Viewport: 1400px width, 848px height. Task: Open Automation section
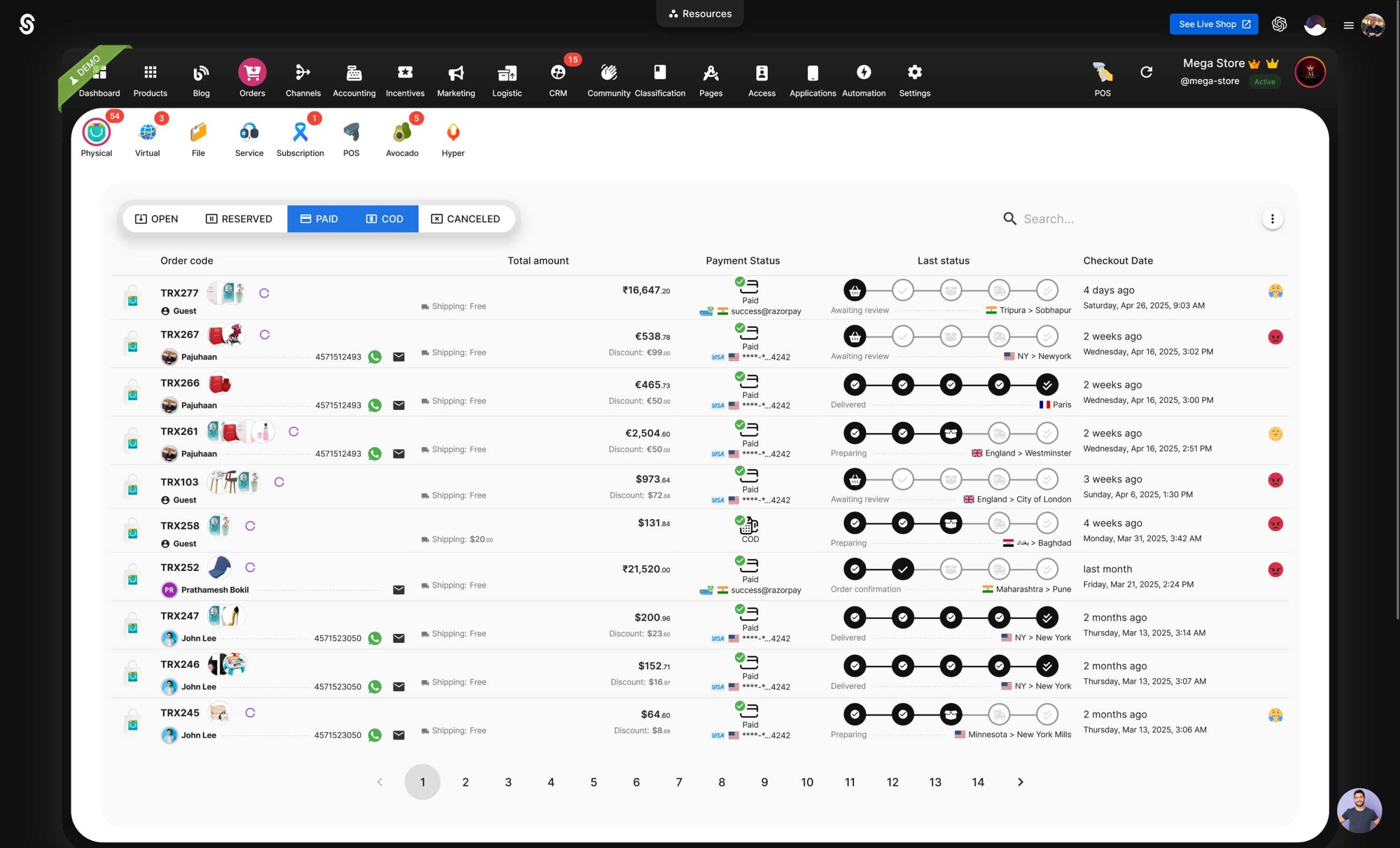[863, 79]
